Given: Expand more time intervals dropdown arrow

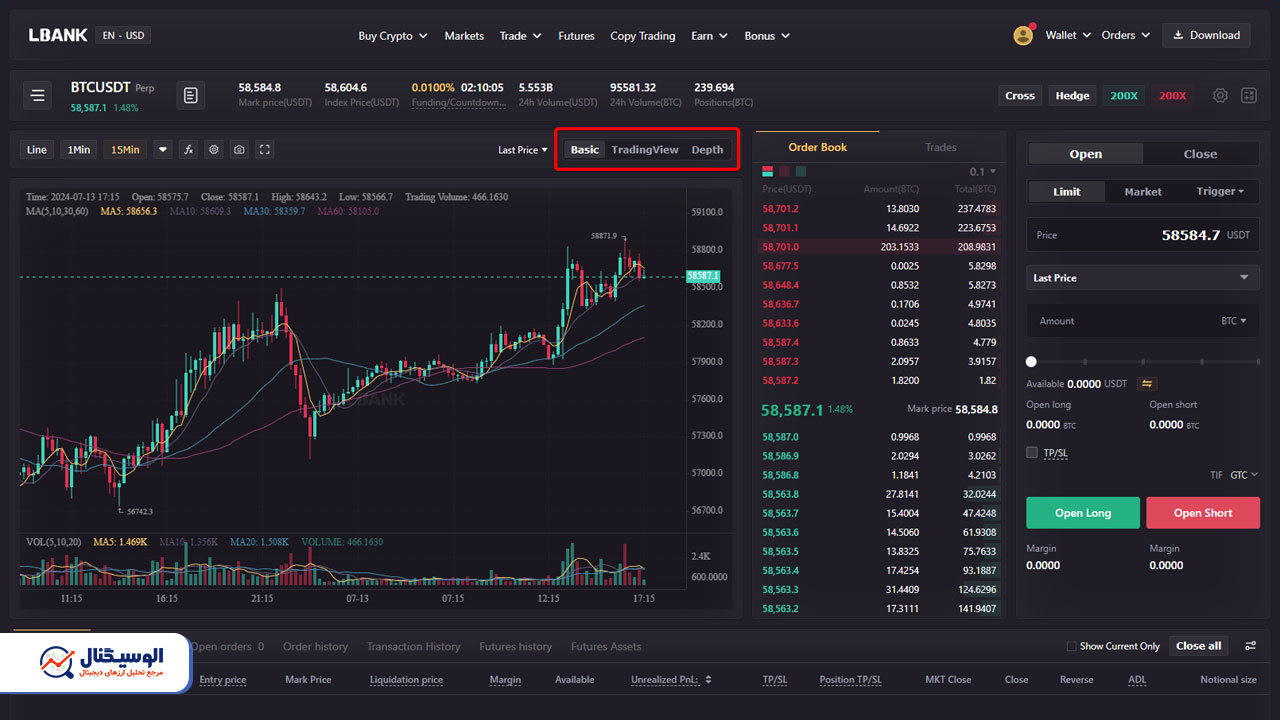Looking at the screenshot, I should click(x=163, y=150).
